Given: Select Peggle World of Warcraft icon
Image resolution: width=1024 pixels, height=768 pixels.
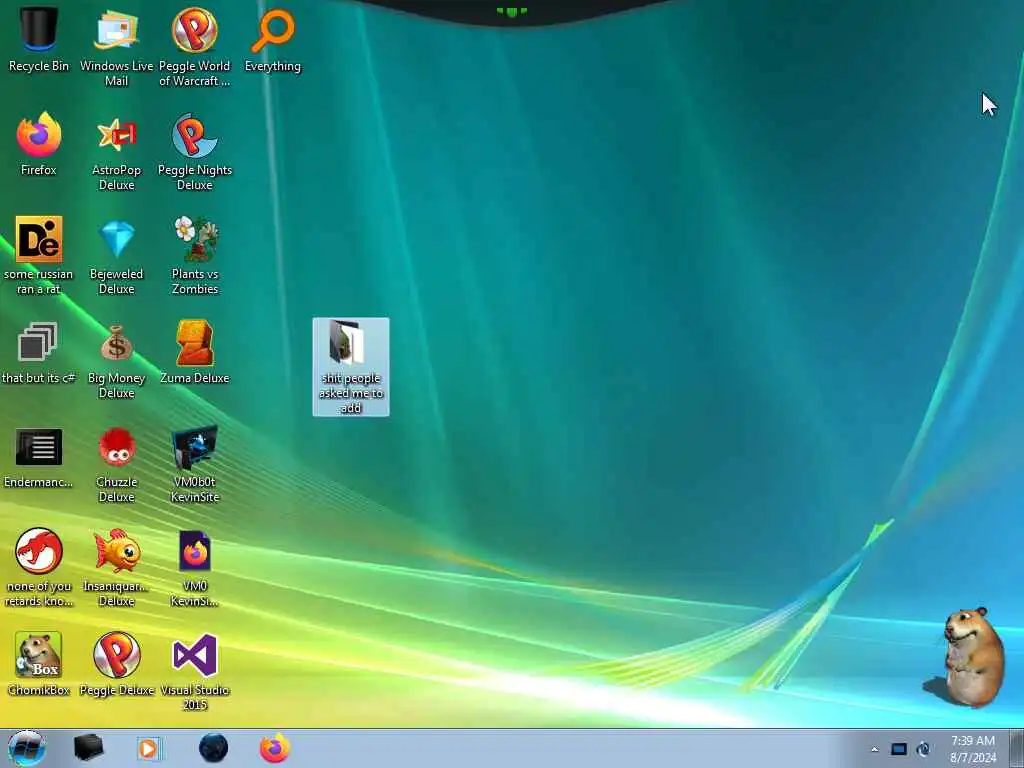Looking at the screenshot, I should coord(195,48).
